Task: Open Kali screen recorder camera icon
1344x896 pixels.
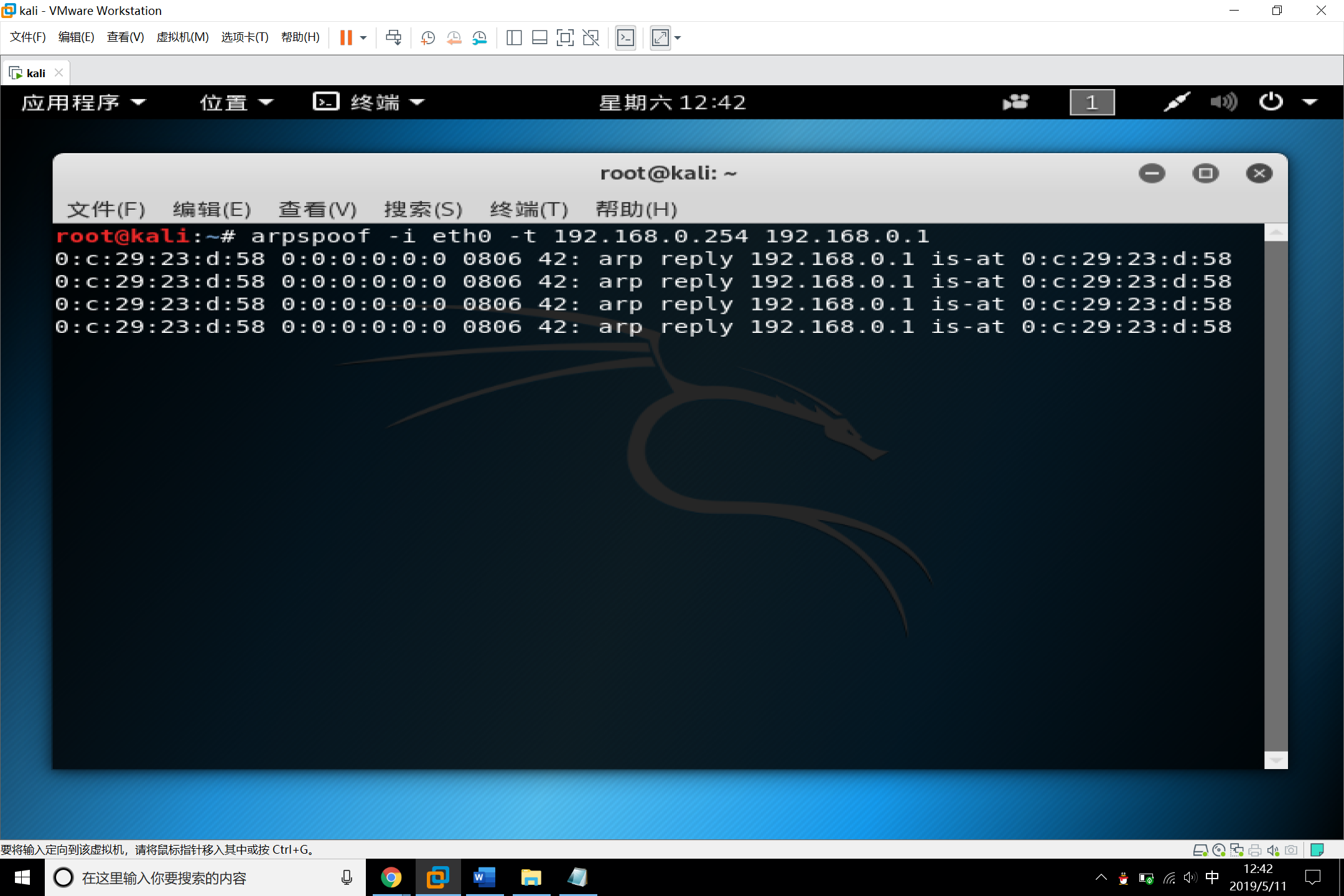Action: coord(1016,102)
